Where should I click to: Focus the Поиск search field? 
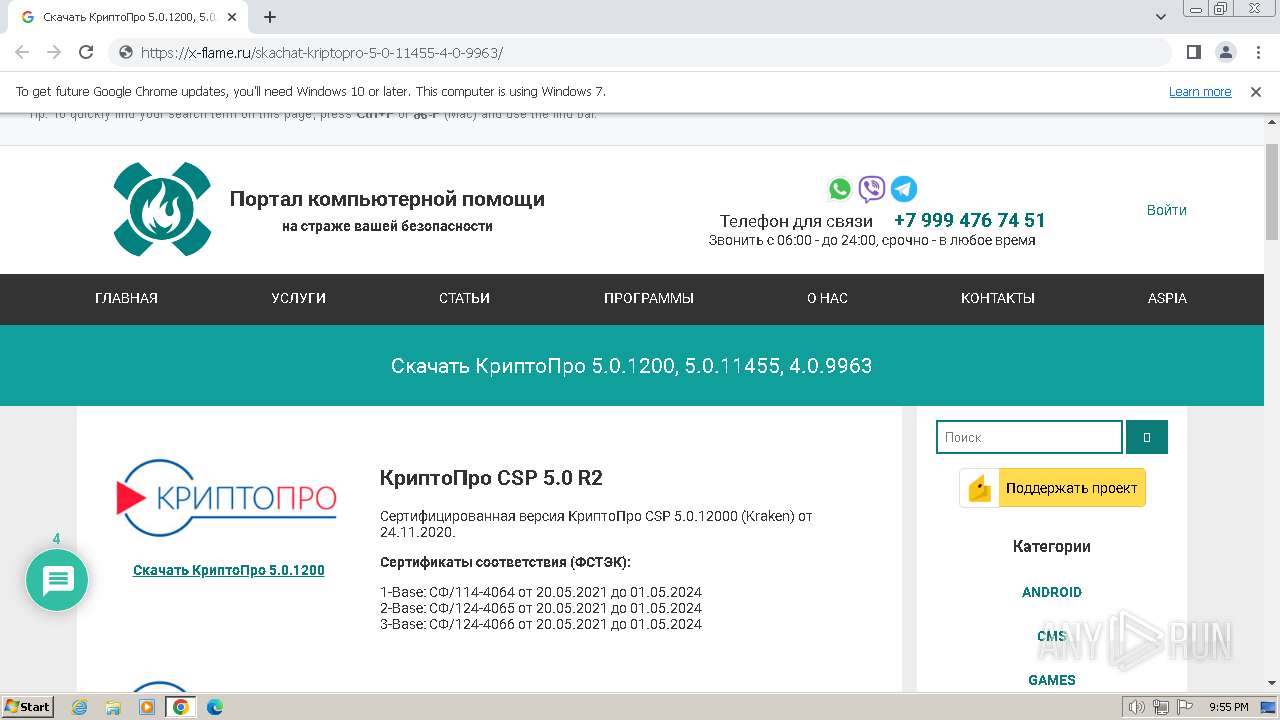(1029, 437)
